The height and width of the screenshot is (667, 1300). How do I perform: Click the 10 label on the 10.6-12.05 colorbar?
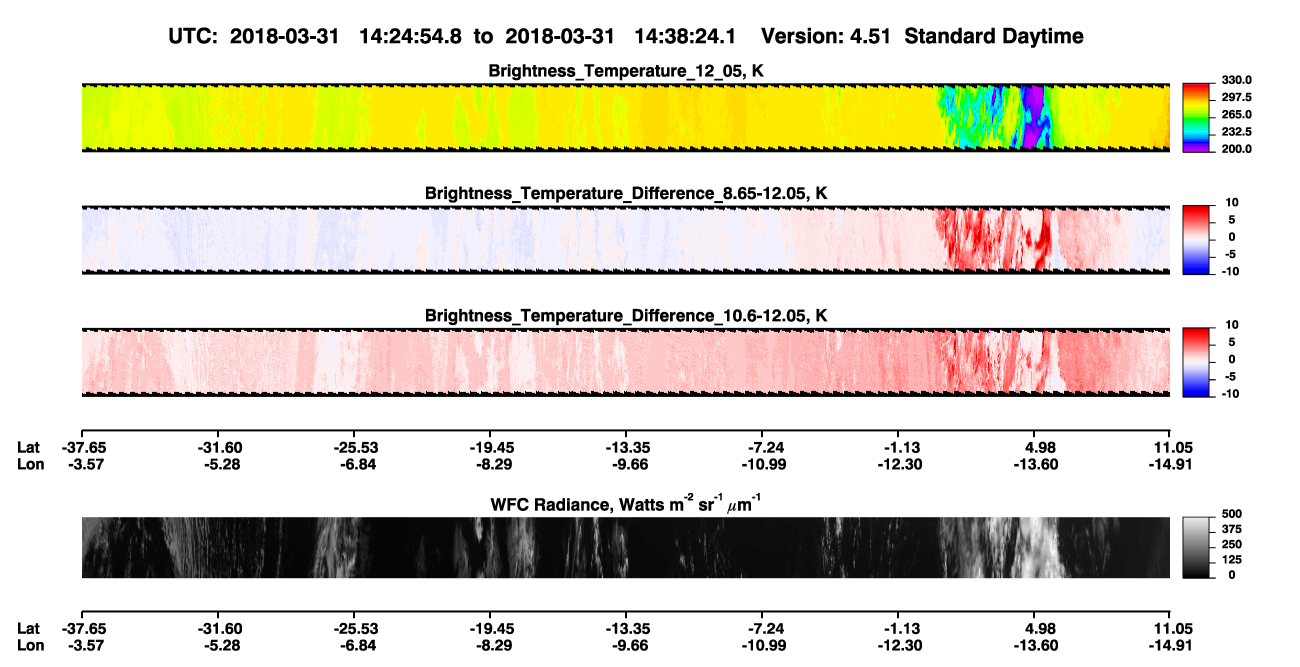[x=1233, y=325]
